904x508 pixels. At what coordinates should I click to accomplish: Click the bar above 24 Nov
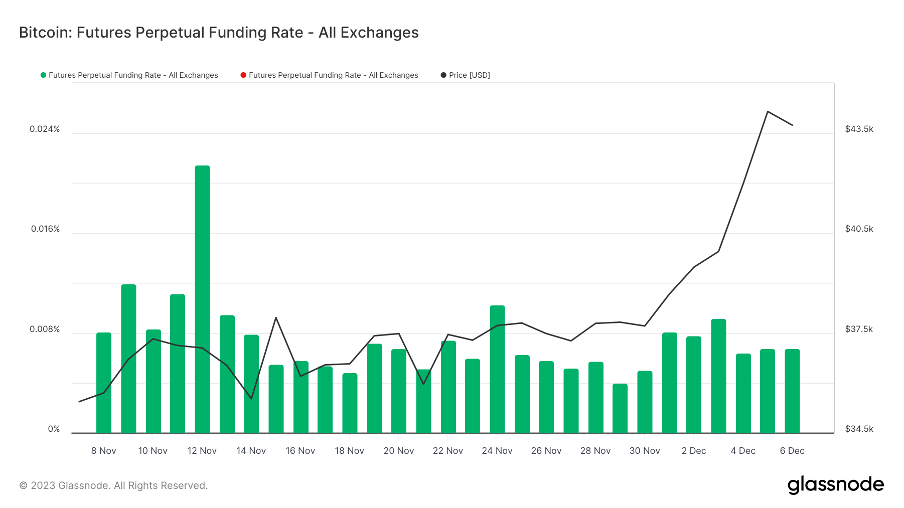click(497, 368)
